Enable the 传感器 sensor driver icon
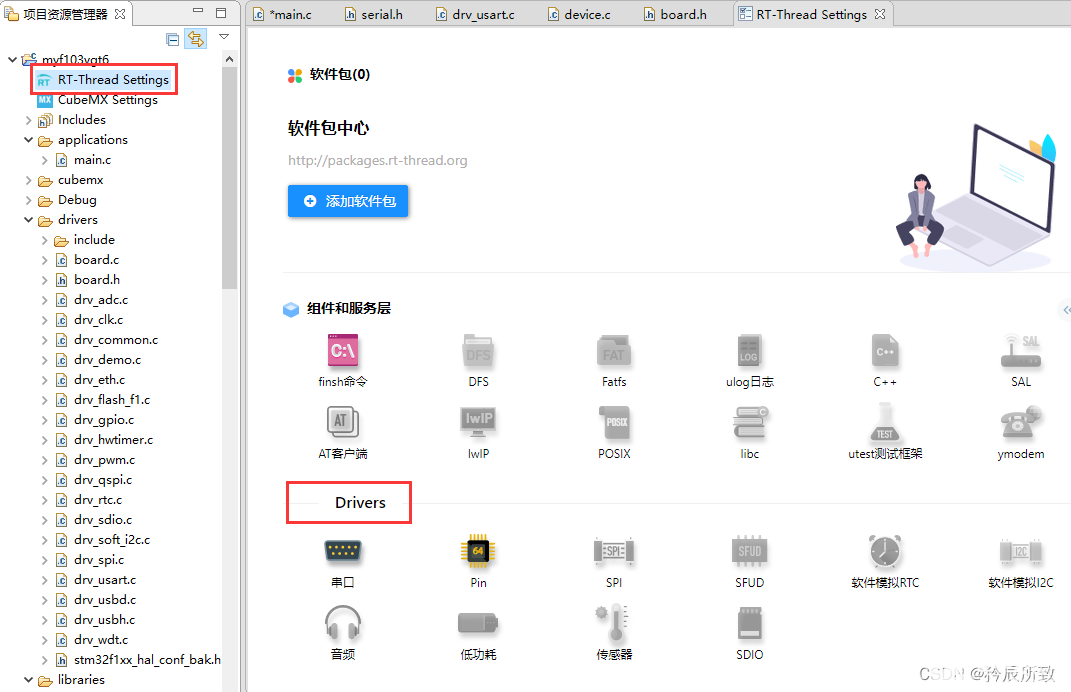Screen dimensions: 1071x692 point(613,623)
